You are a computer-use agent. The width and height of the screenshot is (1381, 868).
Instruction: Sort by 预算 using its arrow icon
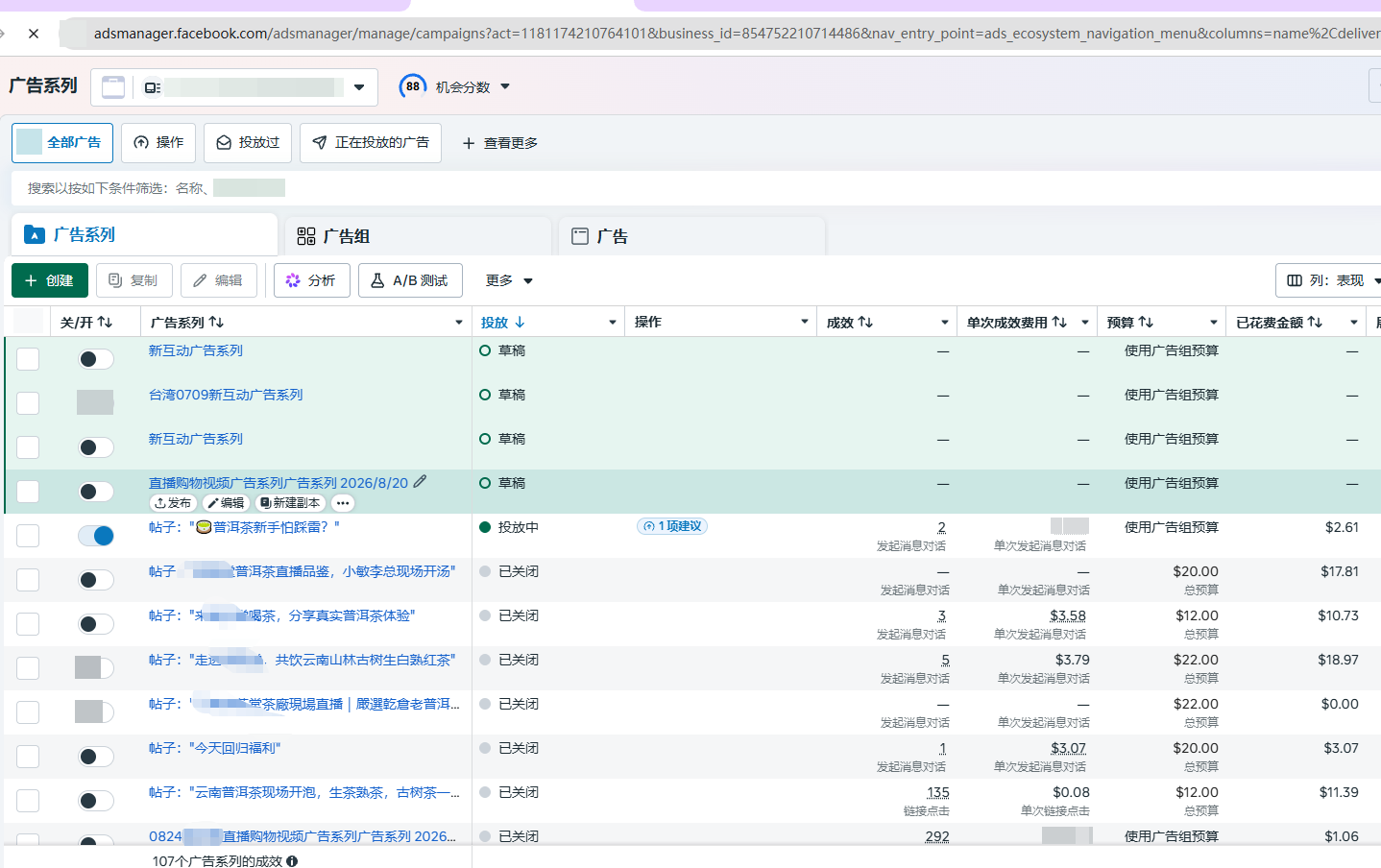1146,322
